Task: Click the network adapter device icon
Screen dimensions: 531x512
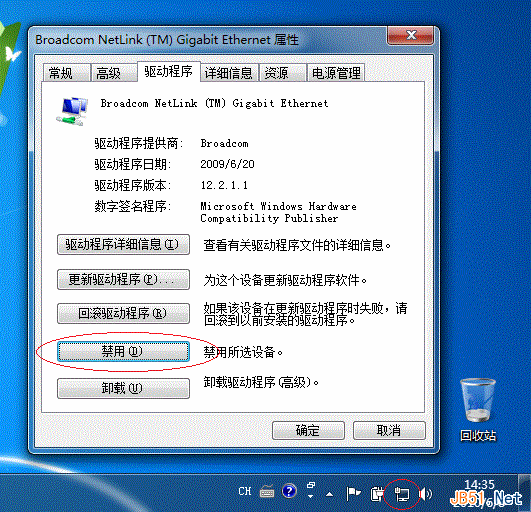Action: click(72, 111)
